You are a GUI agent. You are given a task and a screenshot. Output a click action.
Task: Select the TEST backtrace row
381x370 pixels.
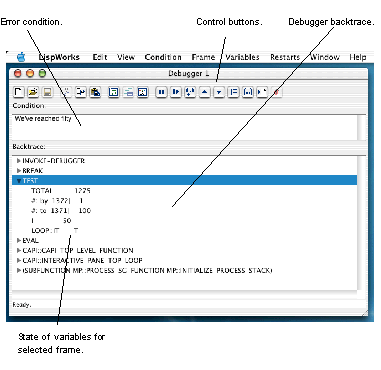[184, 180]
